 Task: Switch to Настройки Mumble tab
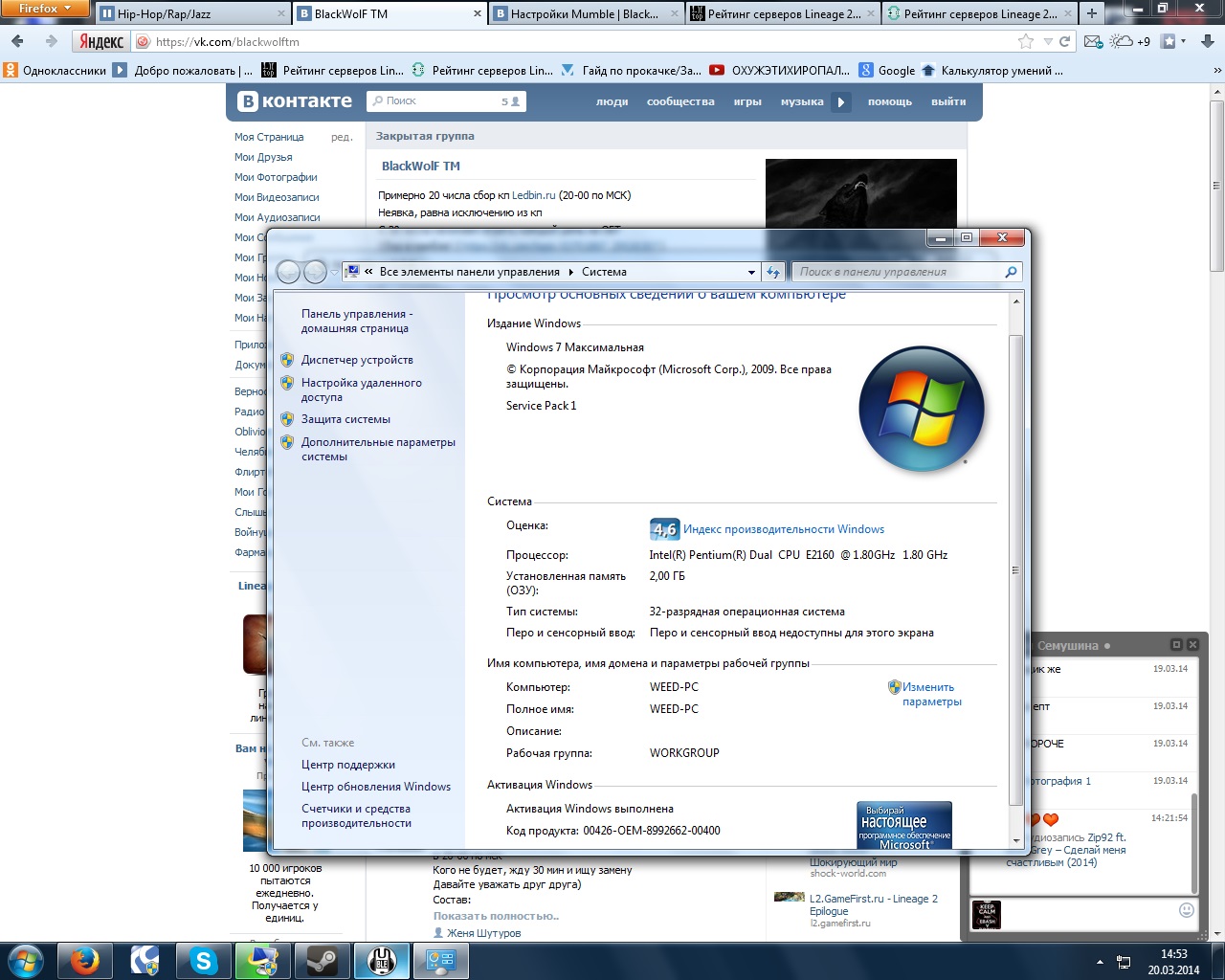click(x=586, y=13)
